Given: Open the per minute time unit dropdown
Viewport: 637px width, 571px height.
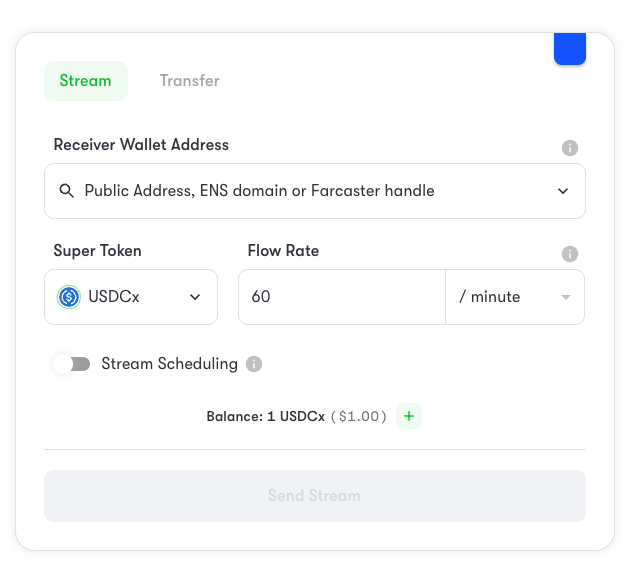Looking at the screenshot, I should (x=514, y=297).
